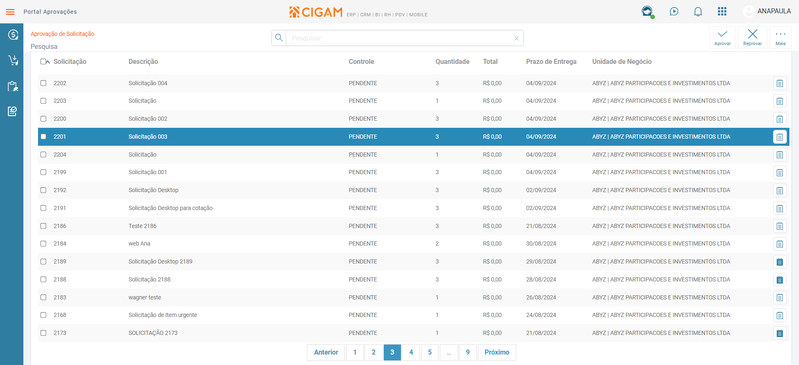The image size is (799, 365).
Task: Open details icon for request 2200
Action: click(779, 119)
